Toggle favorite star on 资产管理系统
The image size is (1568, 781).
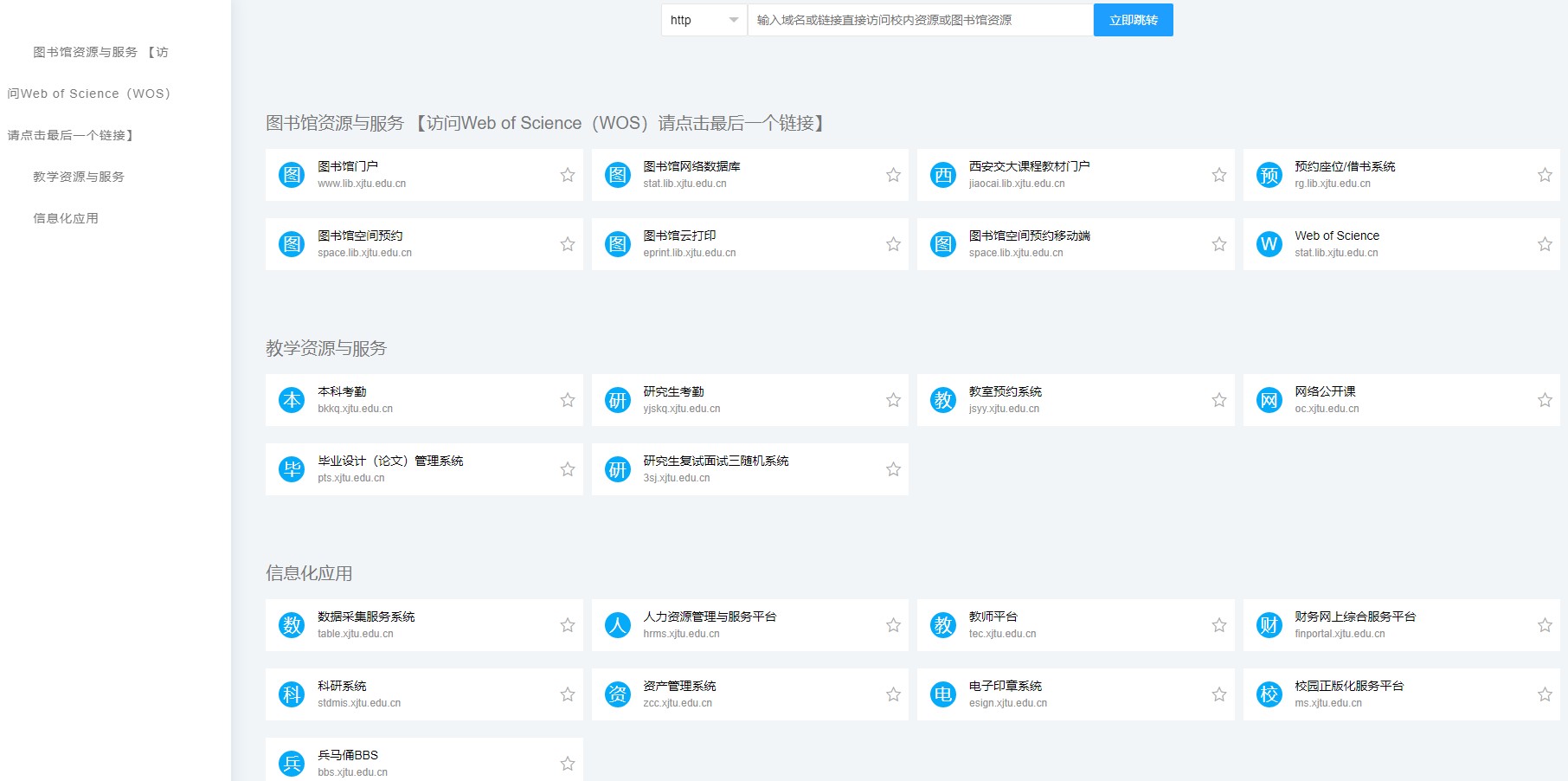pos(894,694)
